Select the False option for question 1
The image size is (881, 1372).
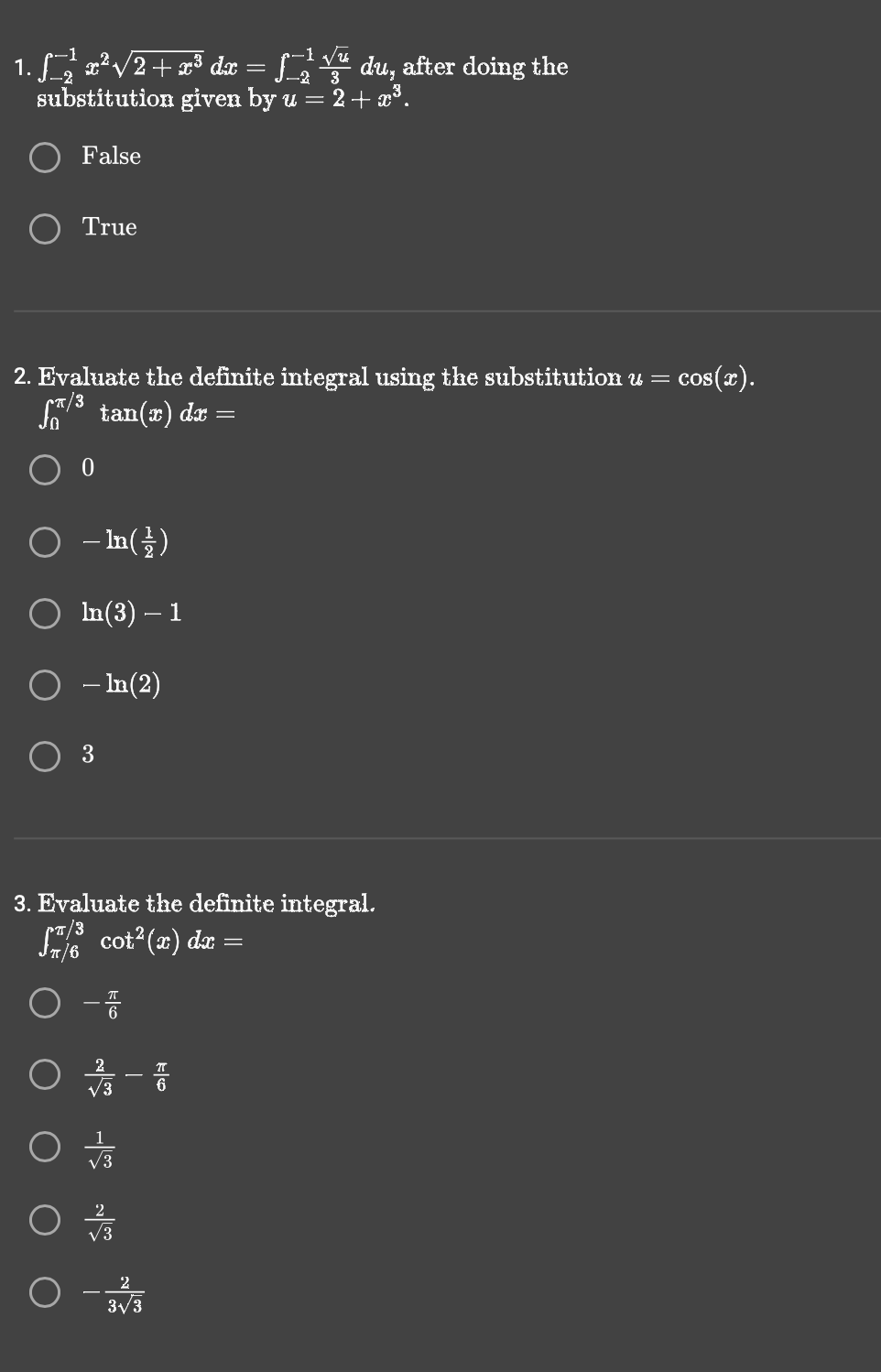(44, 158)
